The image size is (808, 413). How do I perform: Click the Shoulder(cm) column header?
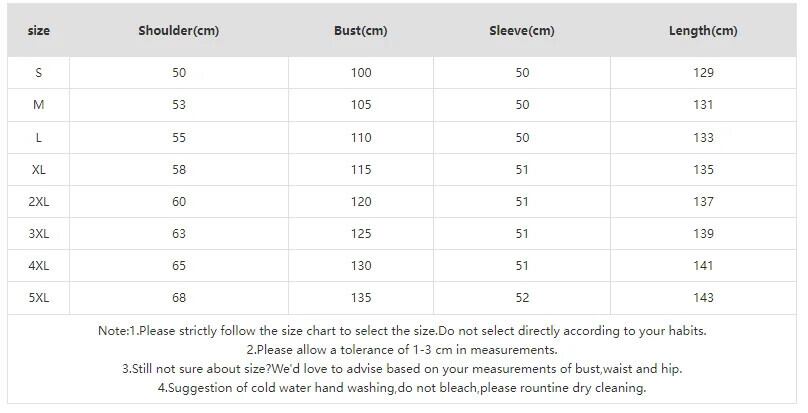pos(179,31)
